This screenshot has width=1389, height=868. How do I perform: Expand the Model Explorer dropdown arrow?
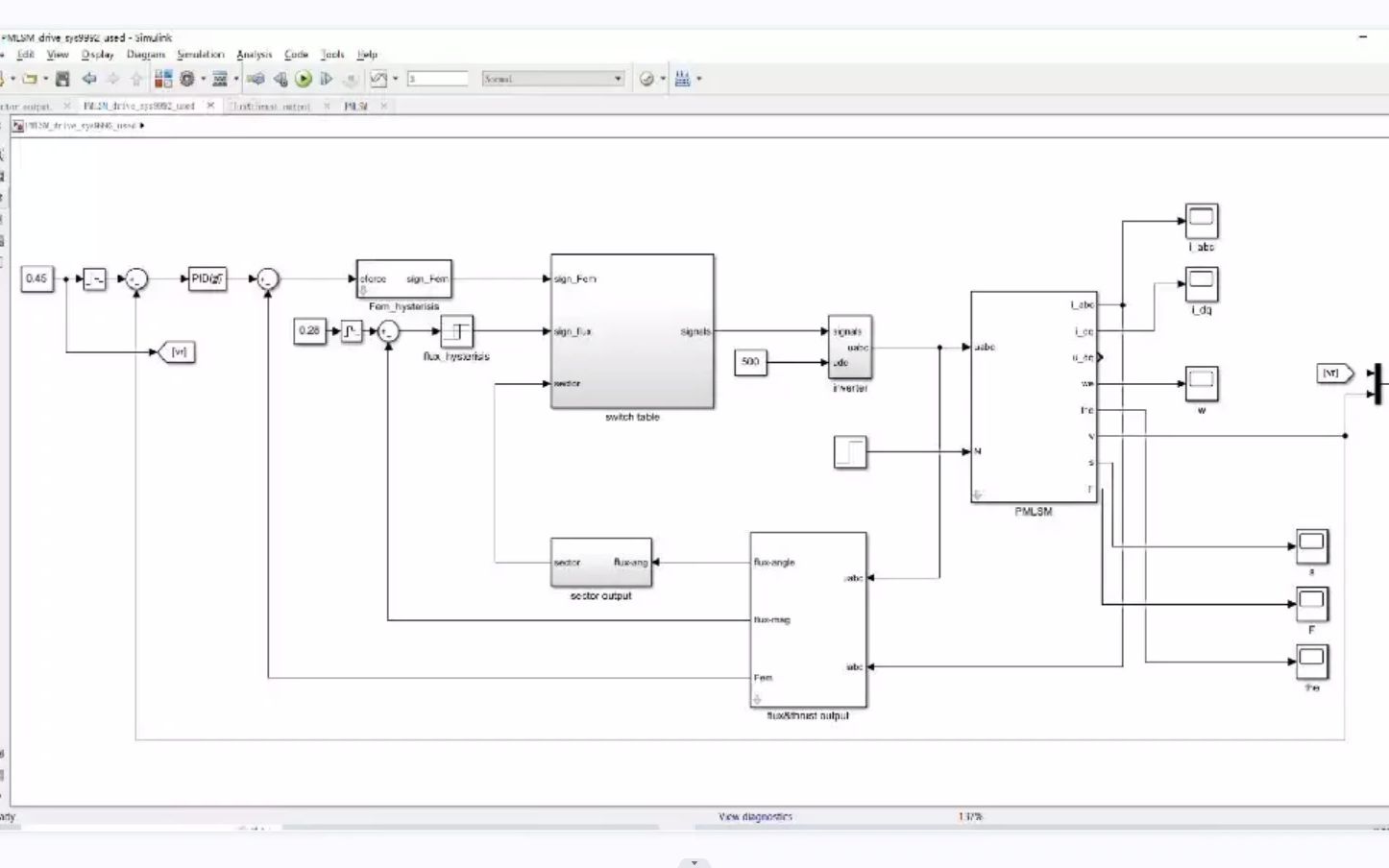tap(235, 79)
